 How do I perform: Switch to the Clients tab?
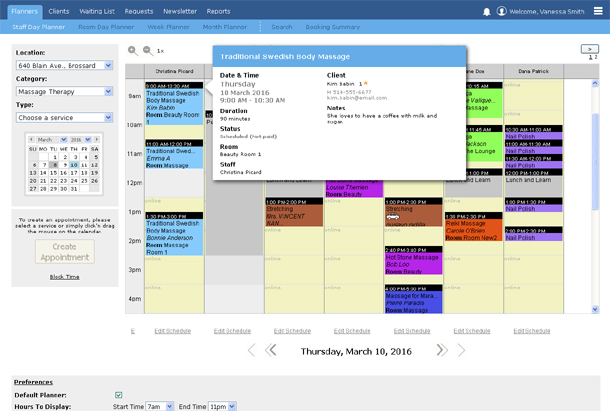click(x=59, y=12)
